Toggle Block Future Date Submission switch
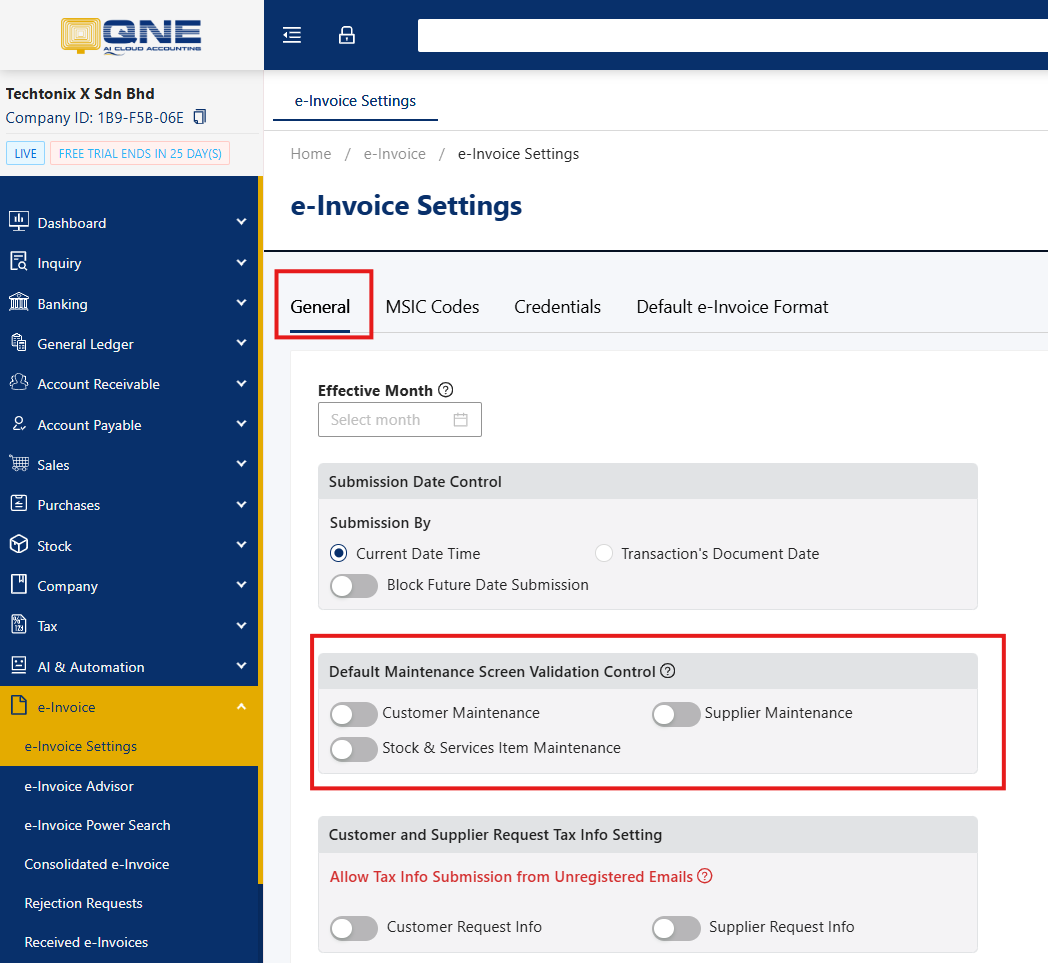1048x963 pixels. [x=354, y=585]
